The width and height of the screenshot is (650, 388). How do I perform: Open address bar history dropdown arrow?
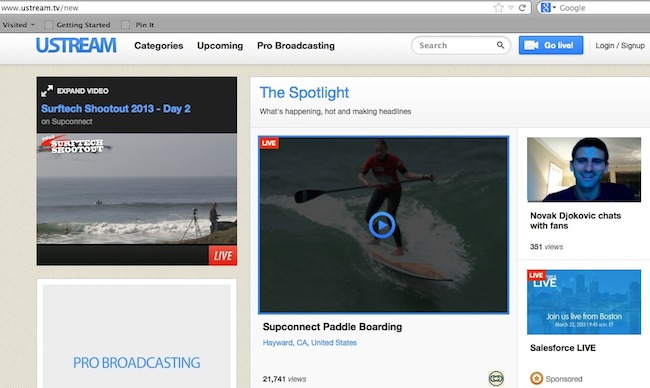click(x=511, y=7)
